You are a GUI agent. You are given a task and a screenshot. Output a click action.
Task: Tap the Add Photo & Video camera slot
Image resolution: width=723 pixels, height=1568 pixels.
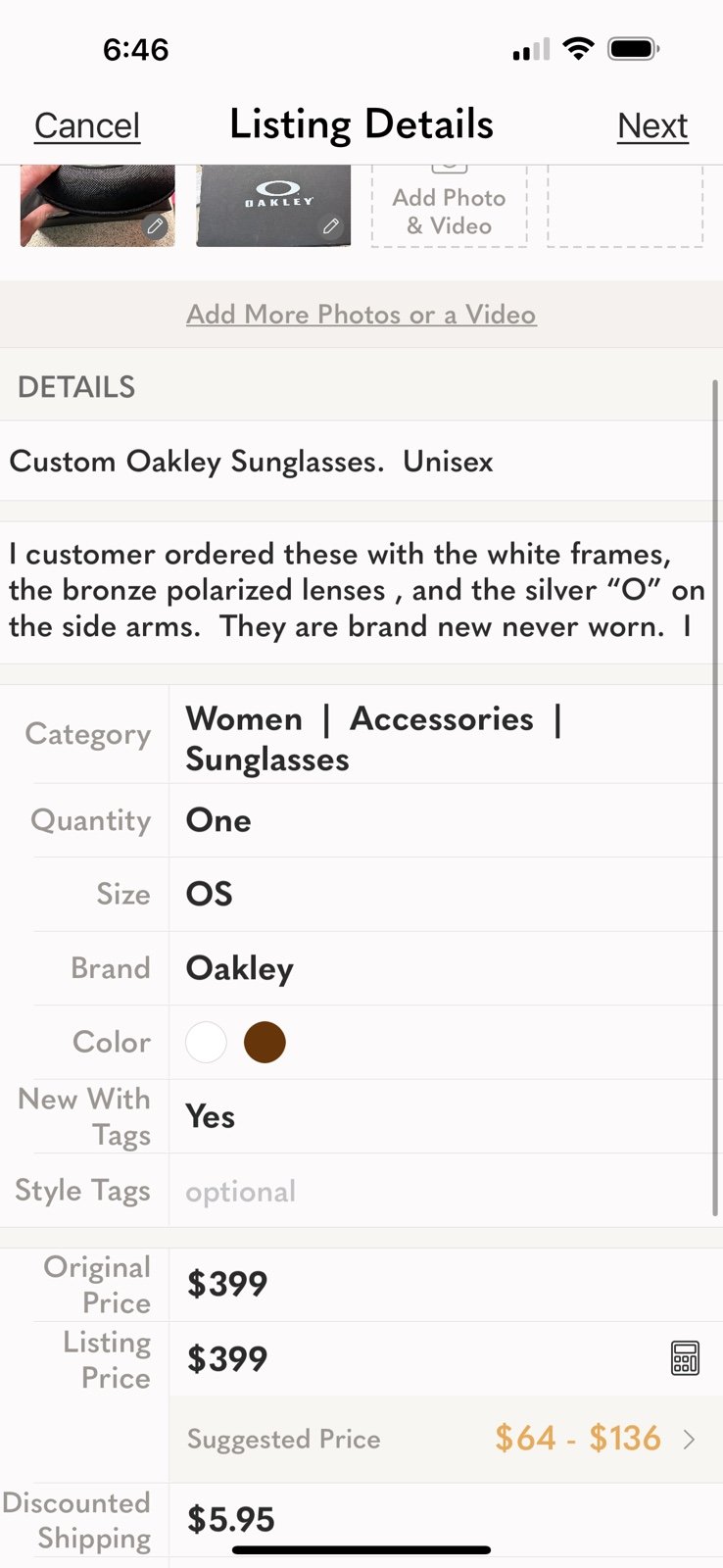pyautogui.click(x=449, y=206)
